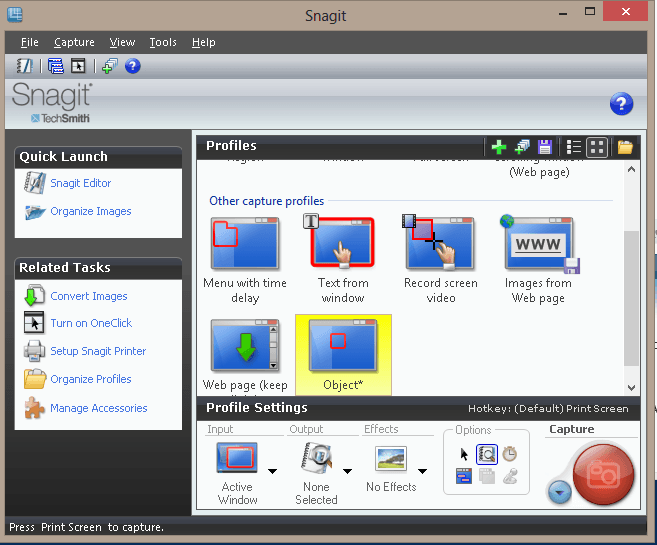657x545 pixels.
Task: Toggle the keep links option icon
Action: [464, 476]
